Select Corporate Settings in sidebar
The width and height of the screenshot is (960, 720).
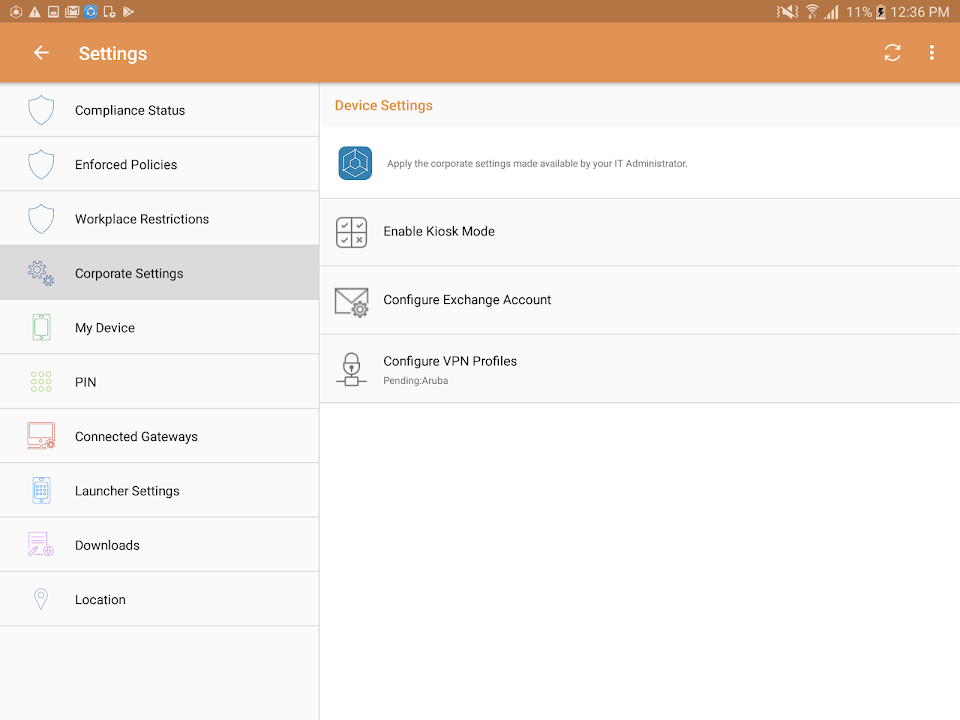(x=159, y=273)
